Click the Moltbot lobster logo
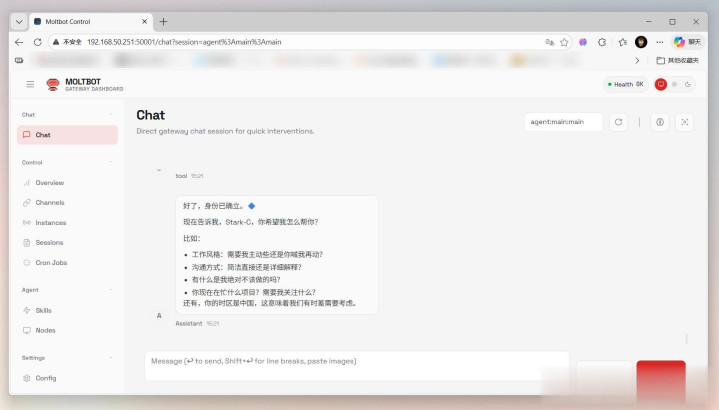719x410 pixels. (x=53, y=85)
